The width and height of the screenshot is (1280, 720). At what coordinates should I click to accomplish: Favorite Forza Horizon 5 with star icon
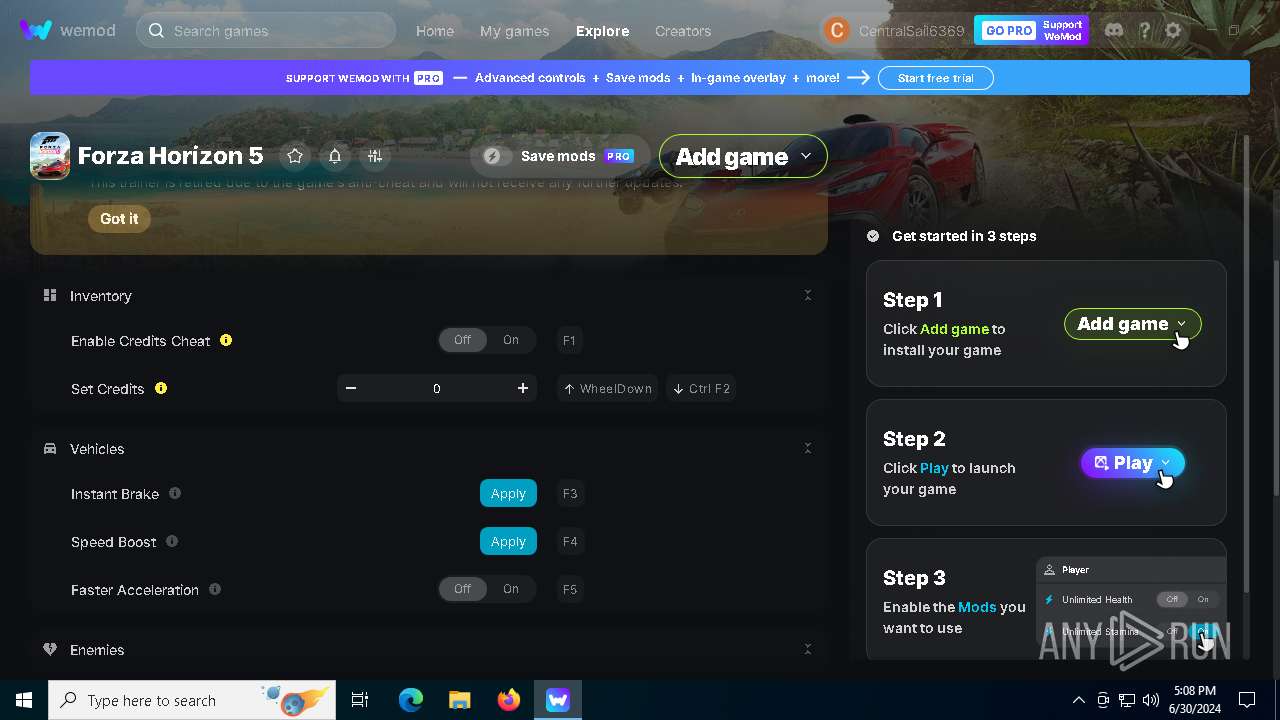tap(295, 156)
